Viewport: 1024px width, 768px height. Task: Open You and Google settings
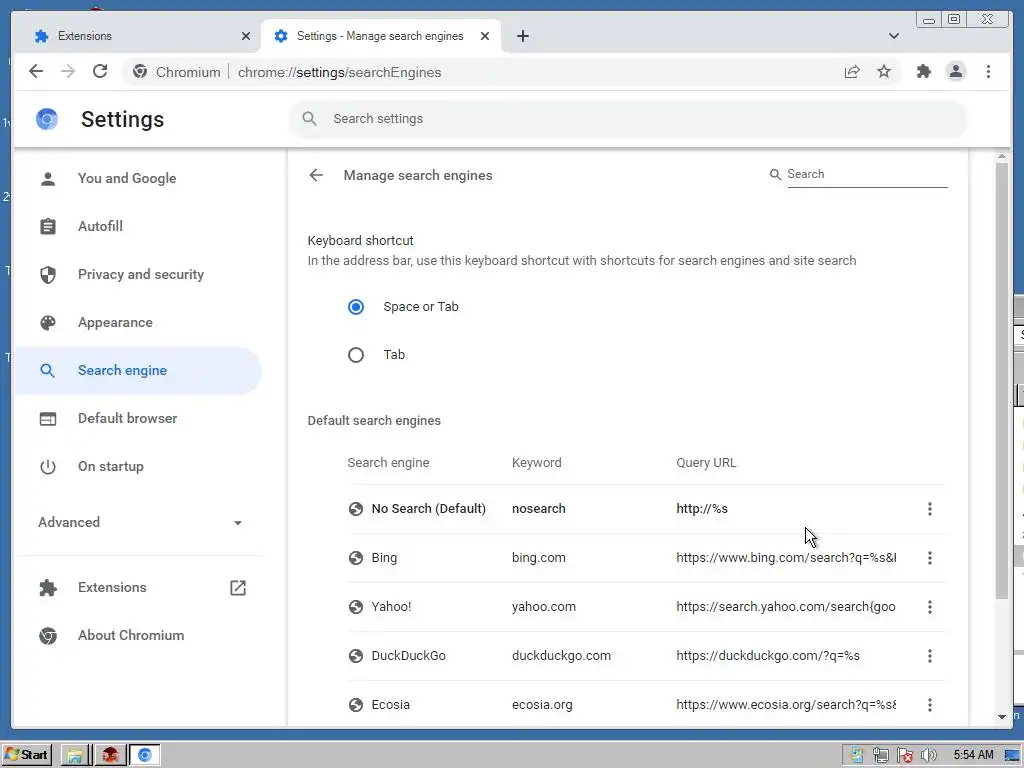click(x=138, y=178)
